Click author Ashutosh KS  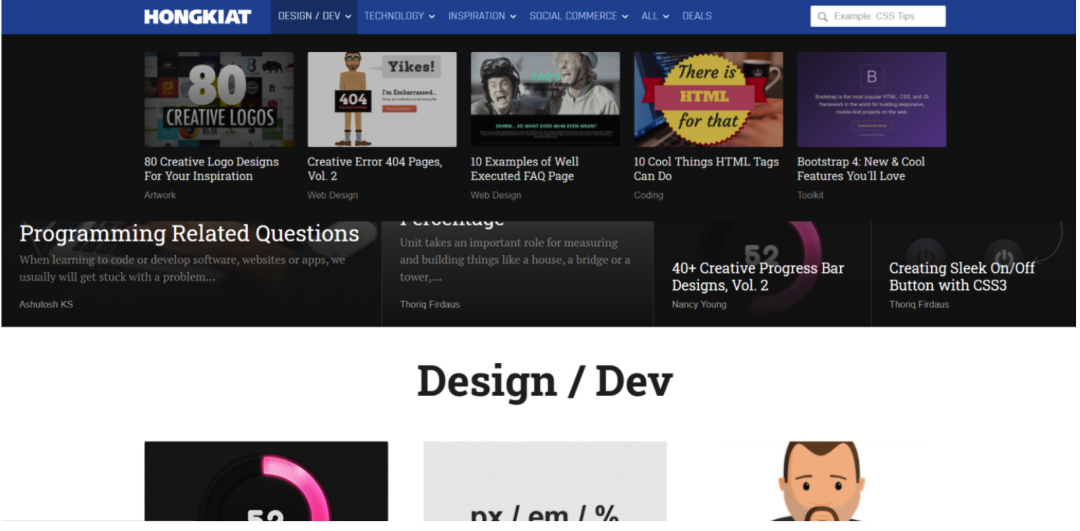pyautogui.click(x=46, y=304)
